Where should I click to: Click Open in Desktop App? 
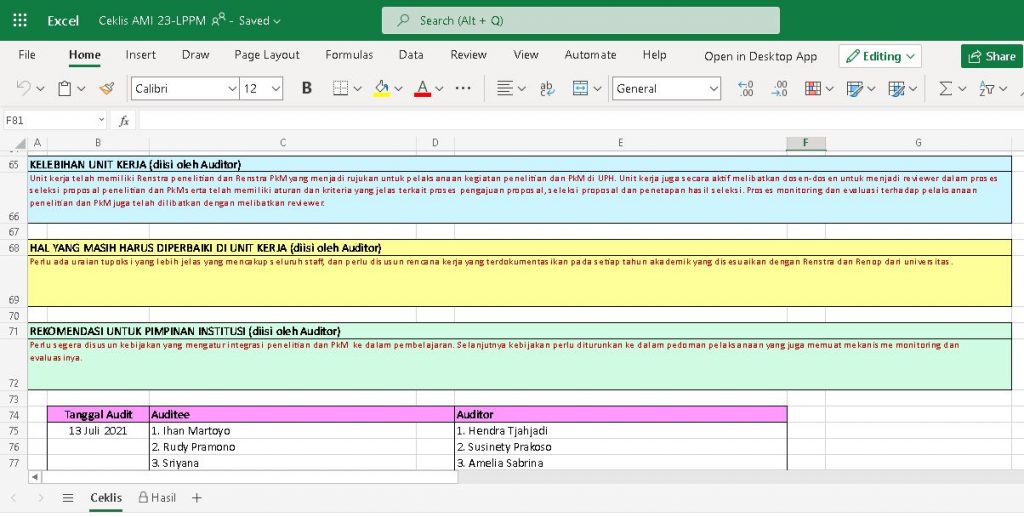[760, 56]
